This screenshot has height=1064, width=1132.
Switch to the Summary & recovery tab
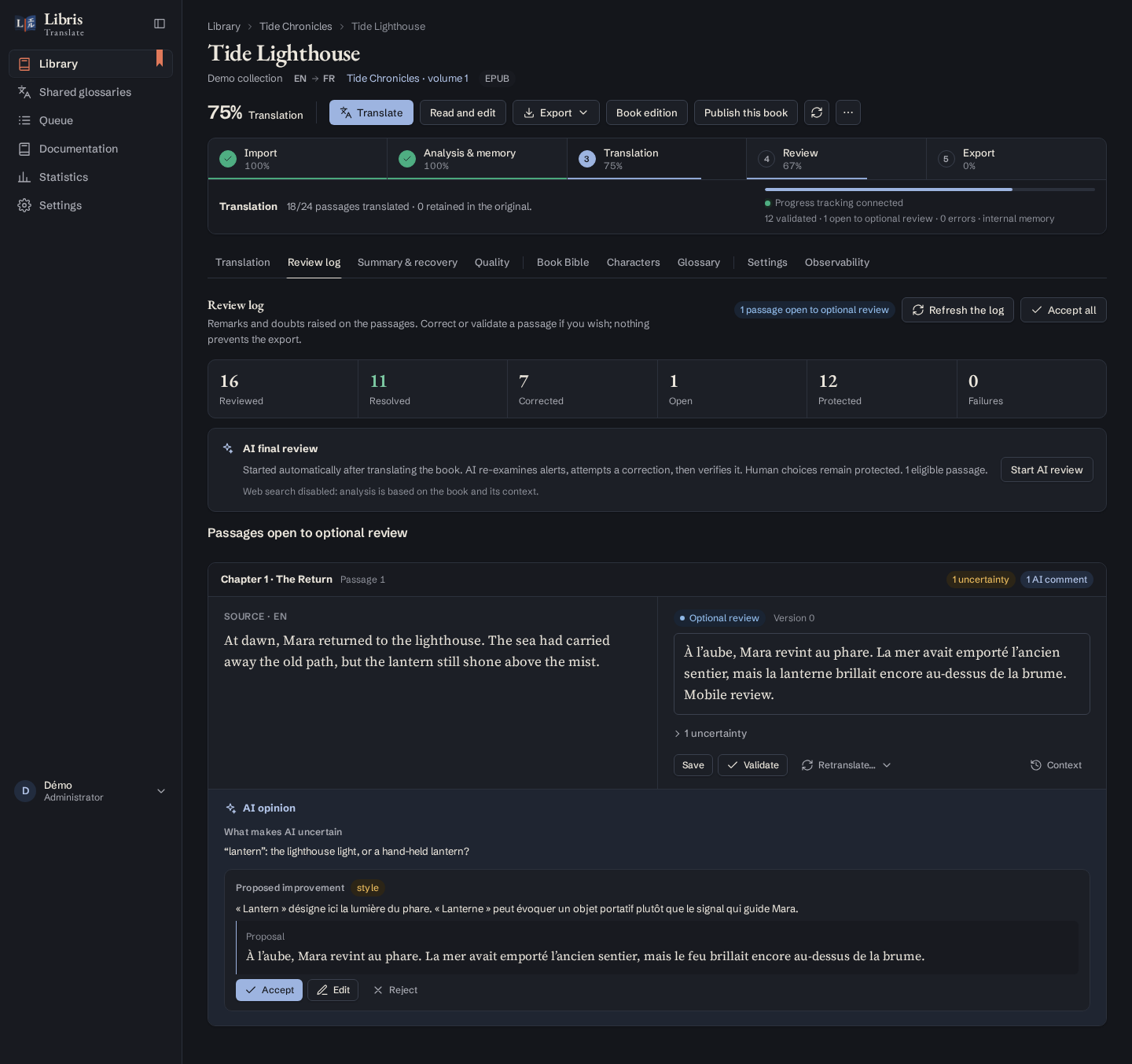[407, 263]
